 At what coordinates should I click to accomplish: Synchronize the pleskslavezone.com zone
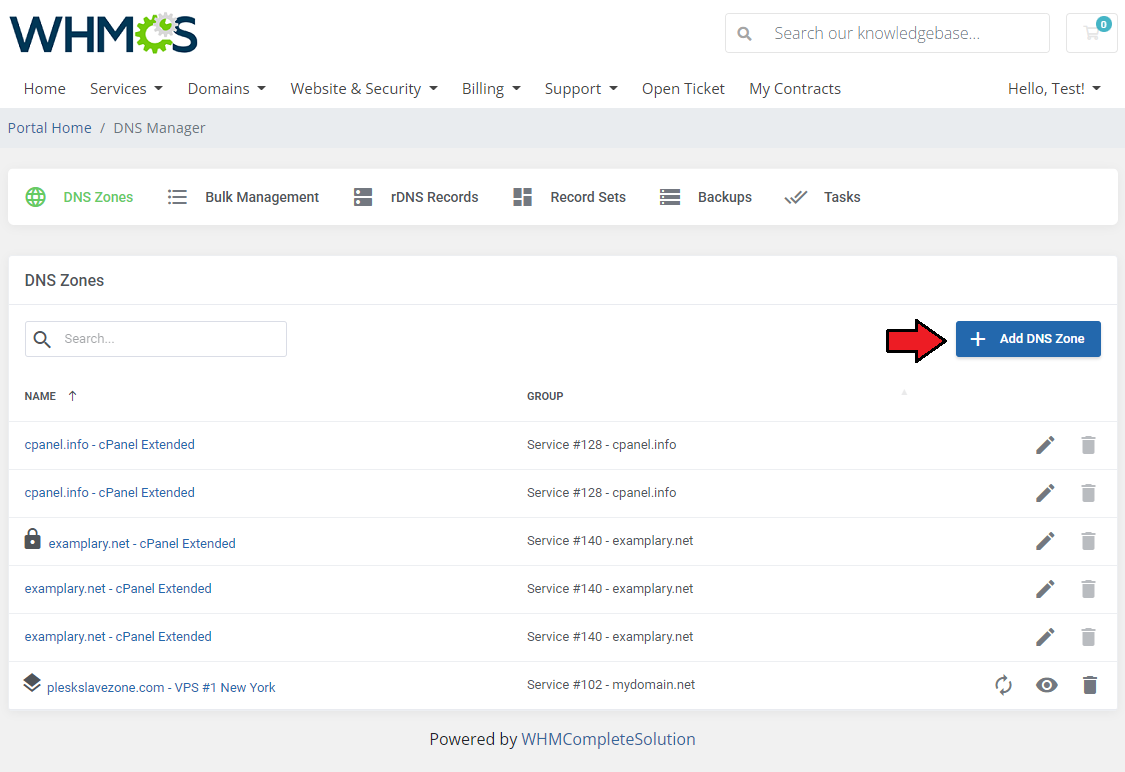pos(1004,685)
